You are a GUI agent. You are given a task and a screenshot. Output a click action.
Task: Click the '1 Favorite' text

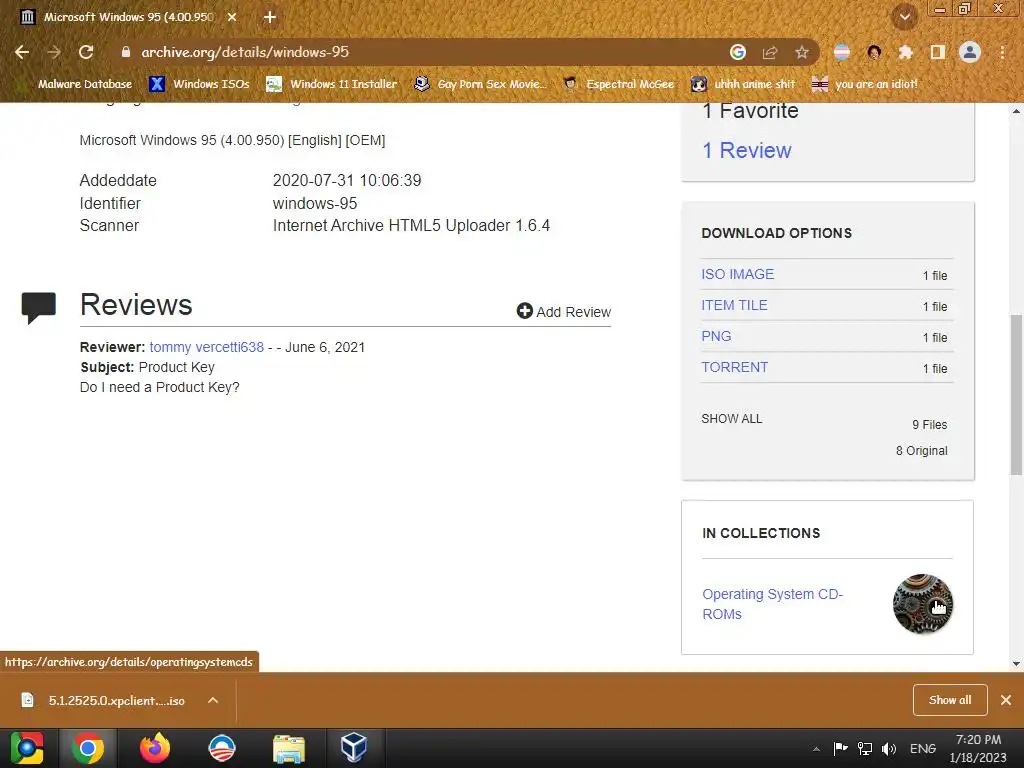pos(750,111)
